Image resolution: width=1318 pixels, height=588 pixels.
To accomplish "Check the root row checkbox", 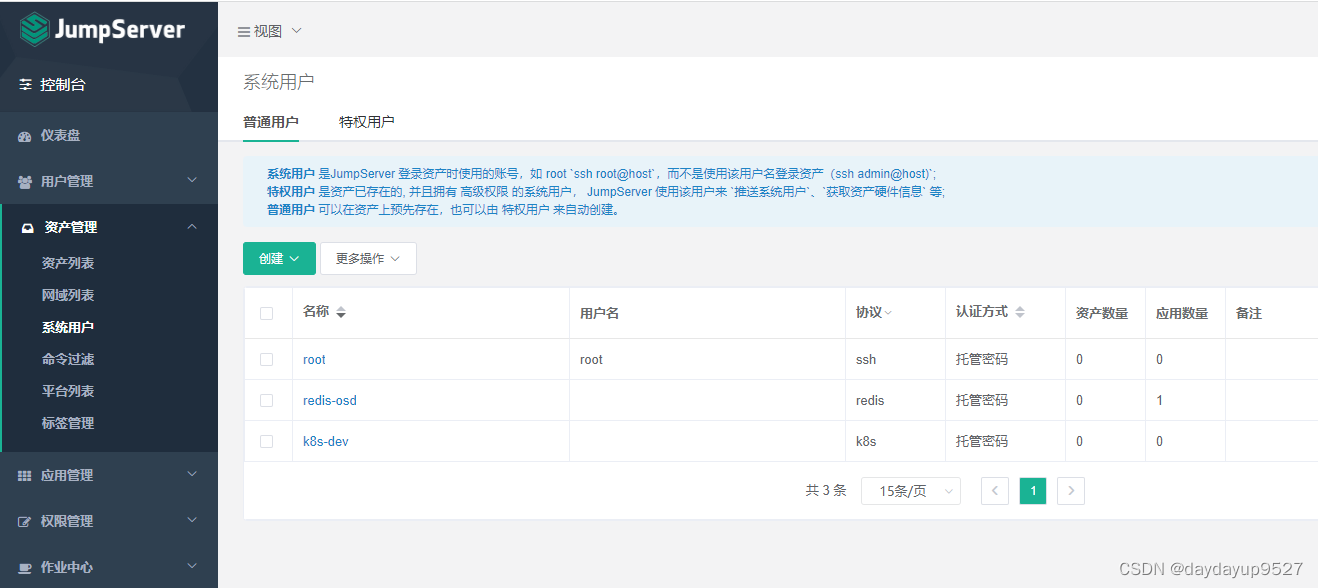I will pyautogui.click(x=266, y=359).
